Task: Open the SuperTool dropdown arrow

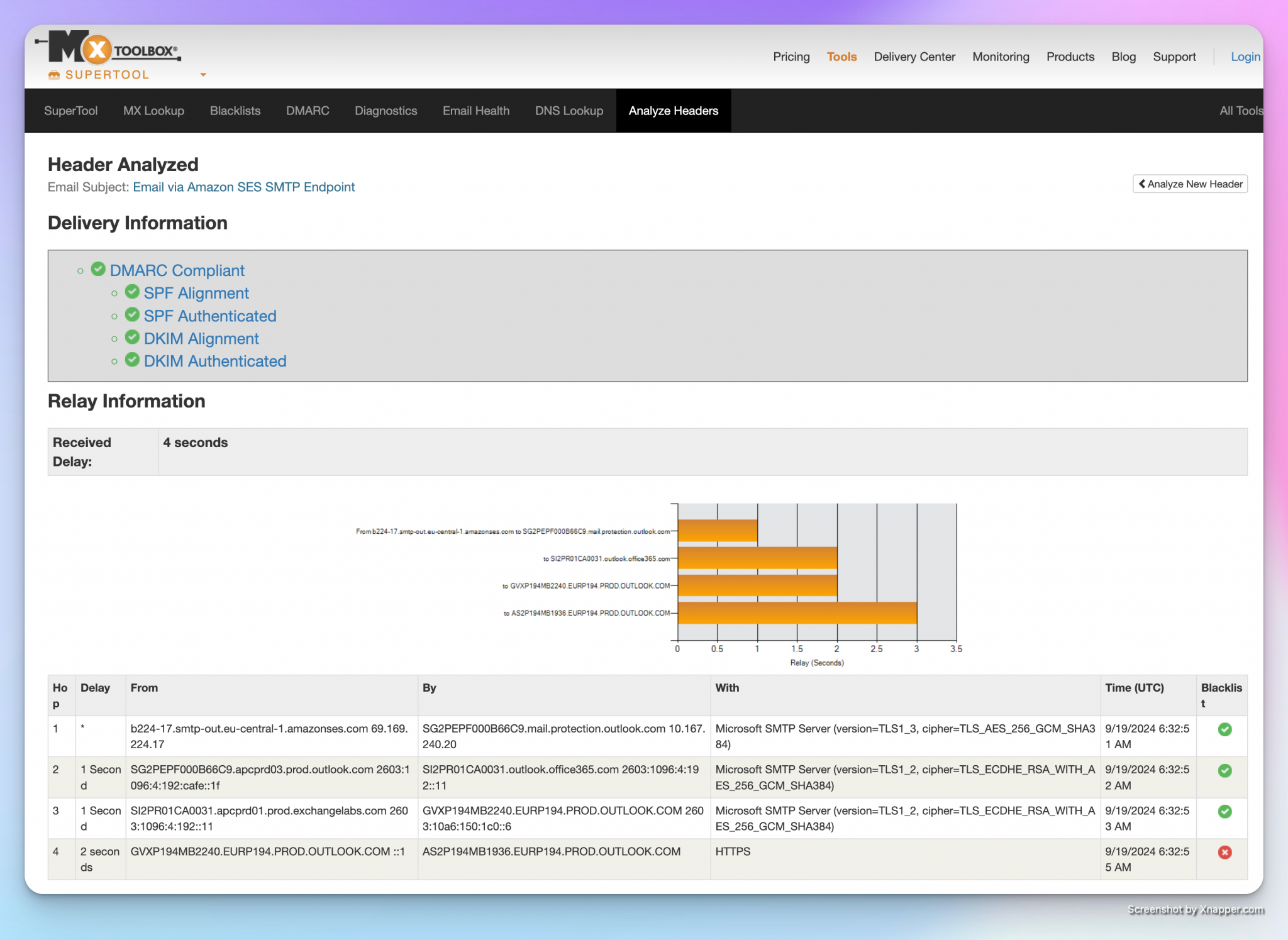Action: (203, 75)
